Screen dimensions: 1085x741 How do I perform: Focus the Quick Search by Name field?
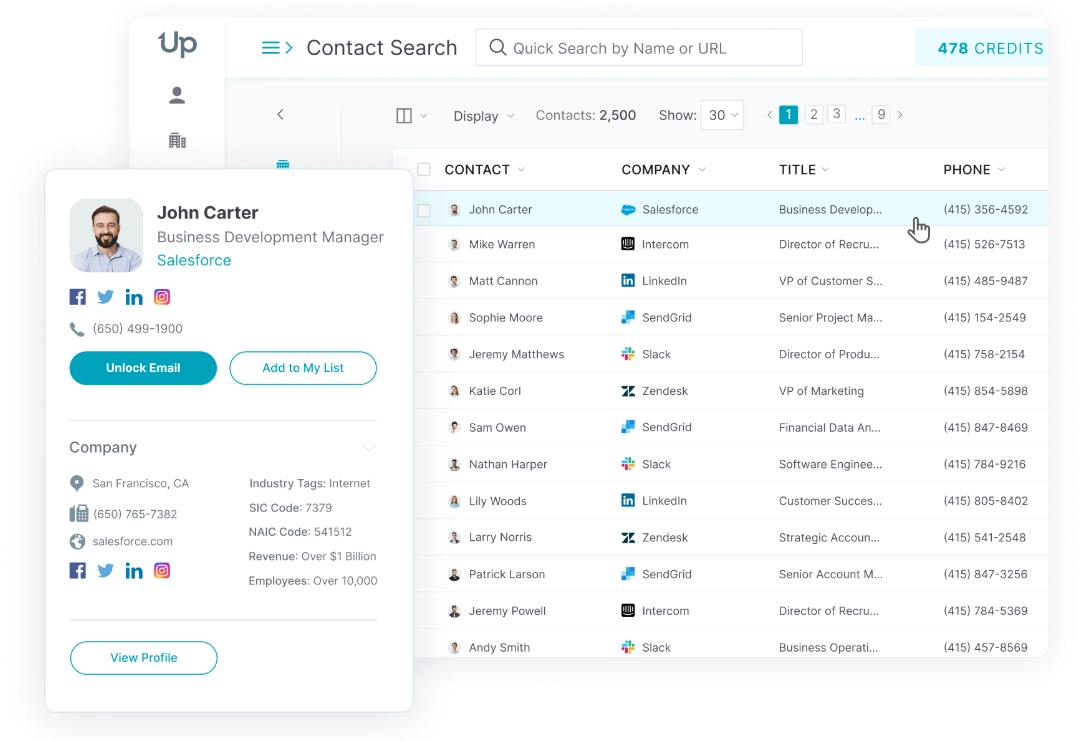click(x=639, y=48)
